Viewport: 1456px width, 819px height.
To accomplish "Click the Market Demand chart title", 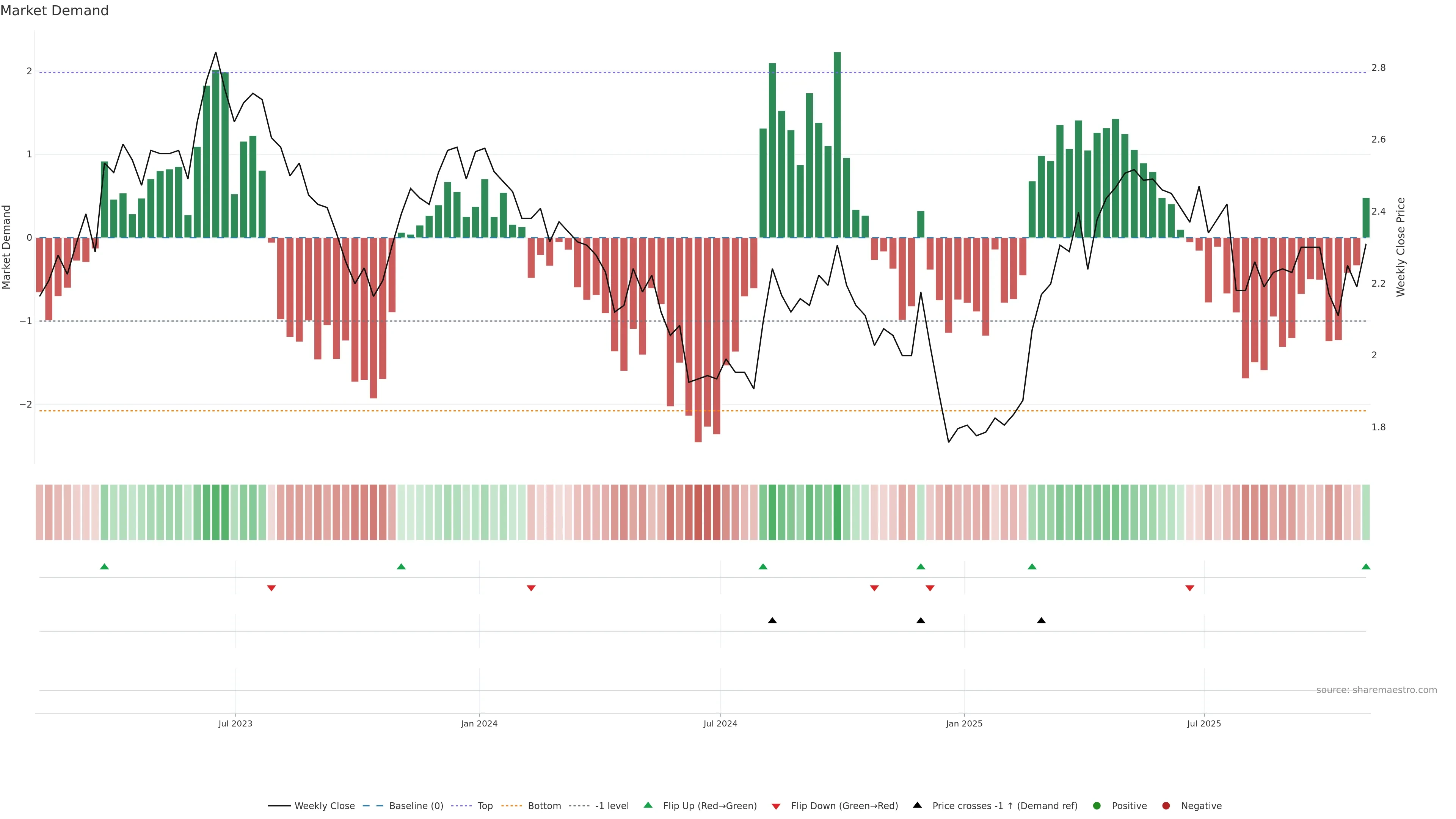I will (54, 11).
